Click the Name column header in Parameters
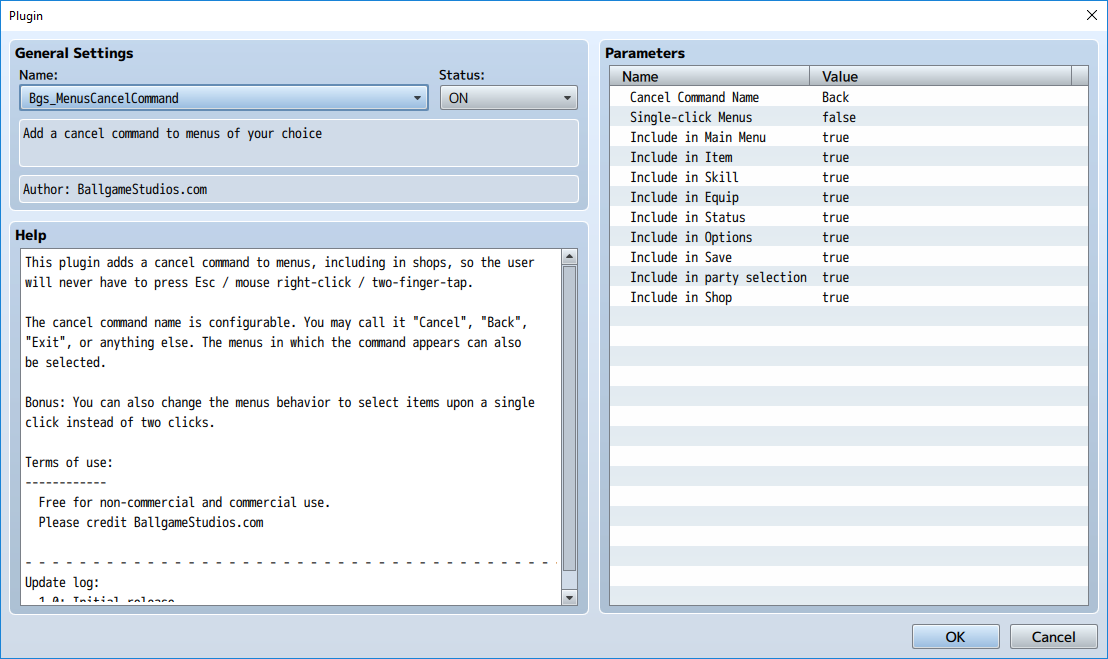 (x=709, y=76)
